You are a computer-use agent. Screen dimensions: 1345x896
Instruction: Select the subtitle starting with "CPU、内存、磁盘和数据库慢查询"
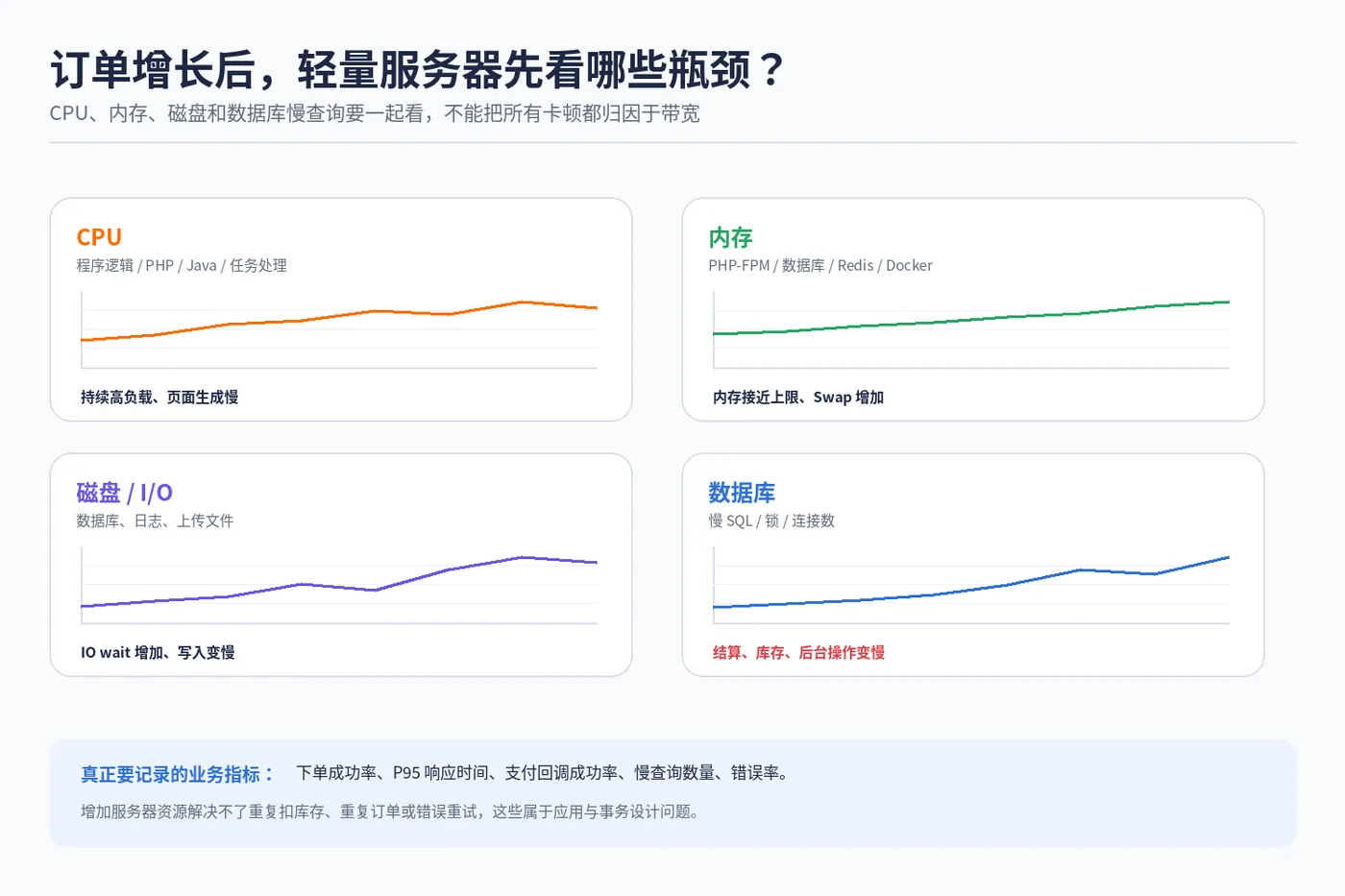(x=375, y=113)
